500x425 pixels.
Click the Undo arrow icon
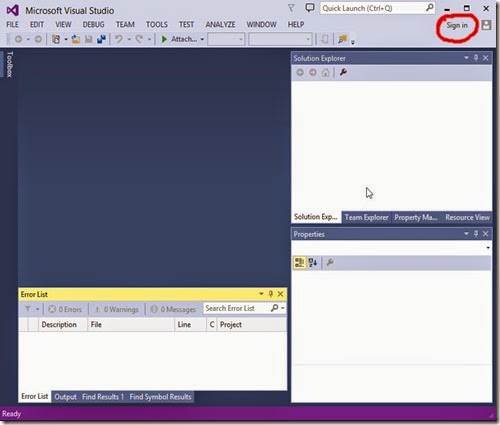[x=119, y=39]
